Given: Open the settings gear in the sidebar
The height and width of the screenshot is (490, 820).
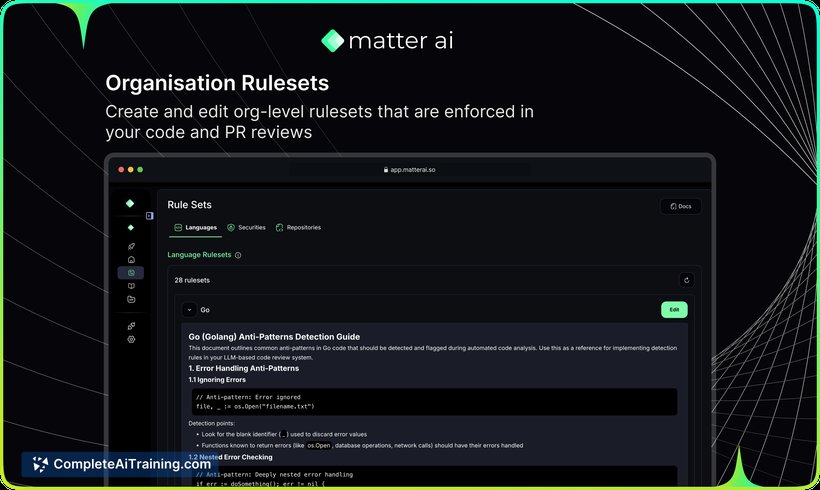Looking at the screenshot, I should tap(131, 339).
